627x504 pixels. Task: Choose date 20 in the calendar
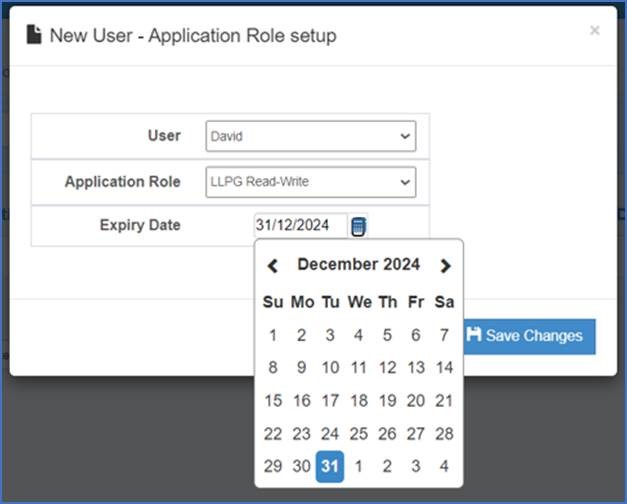tap(416, 401)
